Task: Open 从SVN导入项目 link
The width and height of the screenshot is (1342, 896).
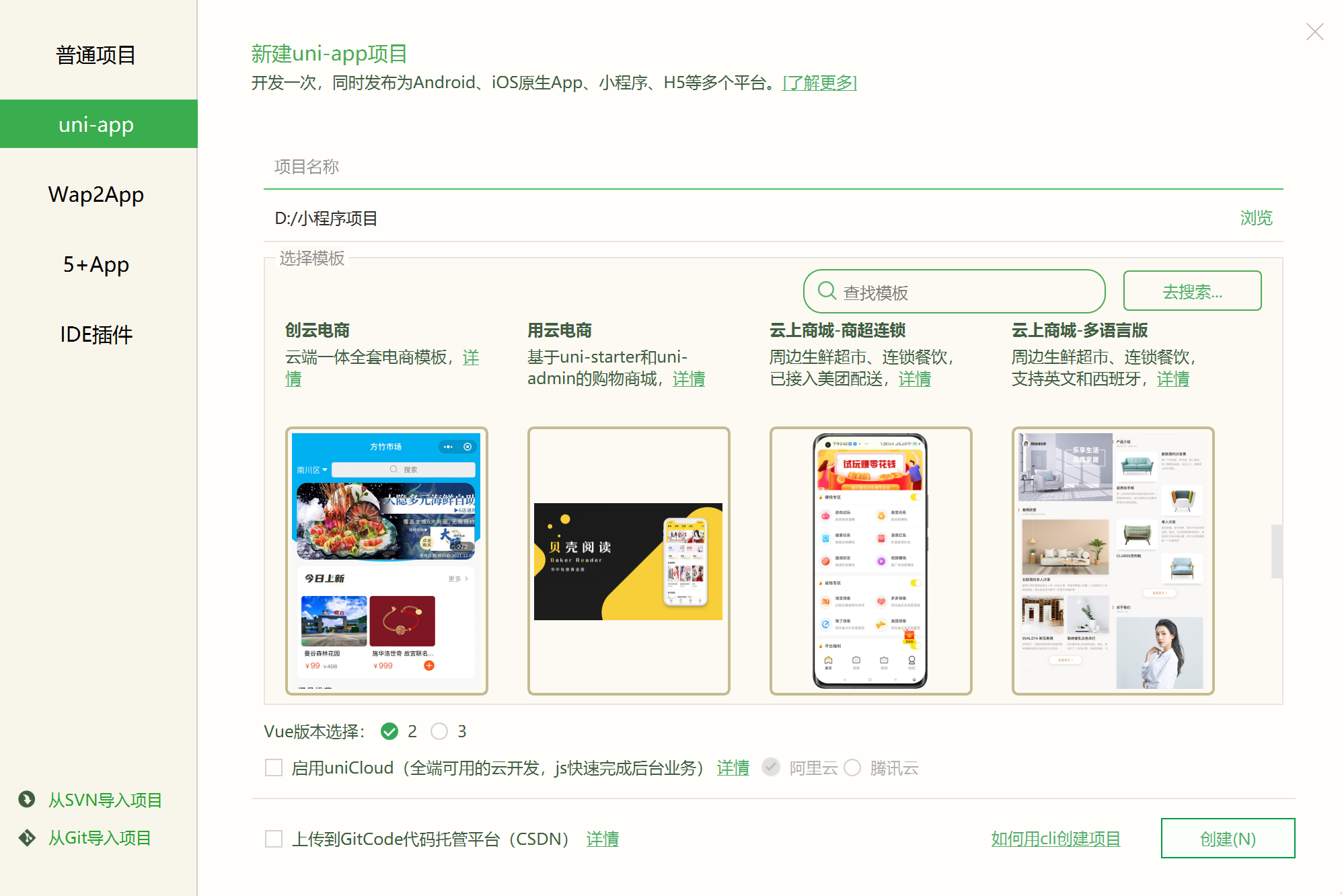Action: coord(105,800)
